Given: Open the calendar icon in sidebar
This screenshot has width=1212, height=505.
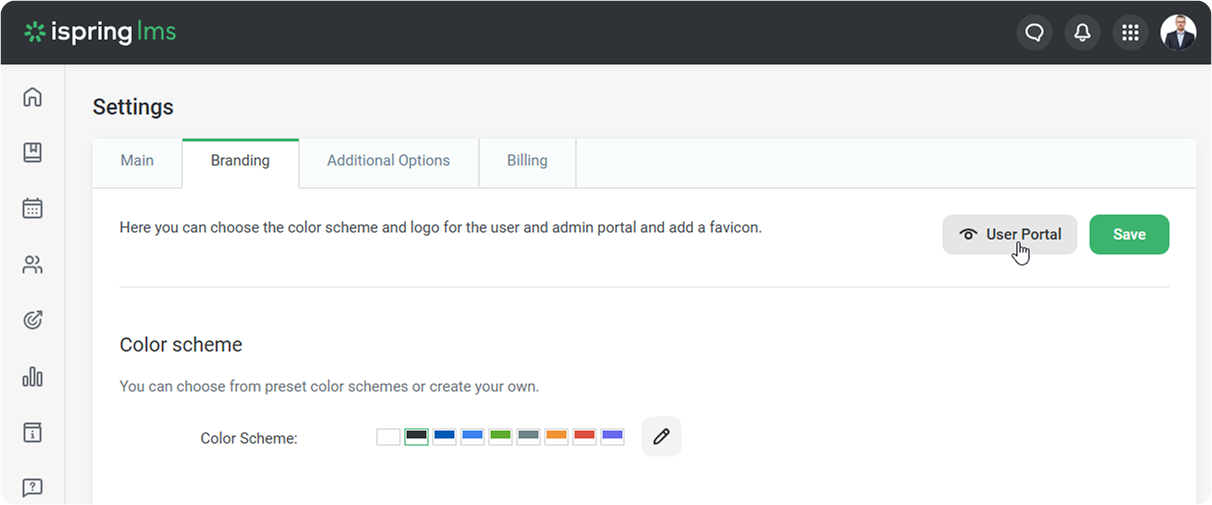Looking at the screenshot, I should (32, 208).
